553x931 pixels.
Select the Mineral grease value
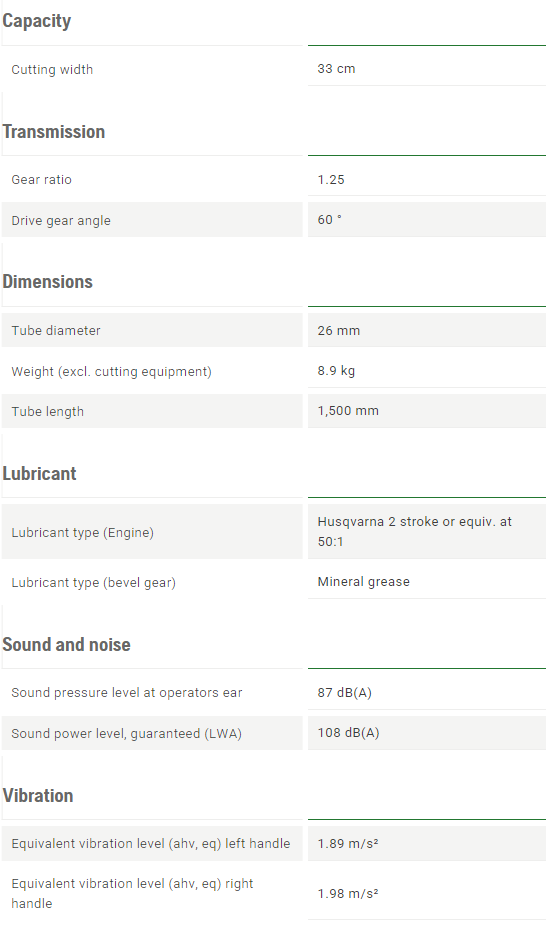click(x=364, y=582)
